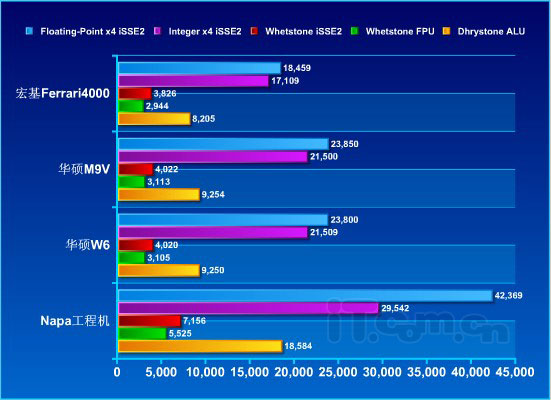Viewport: 551px width, 400px height.
Task: Click the Ferrari4000 purple bar valued 17,109
Action: point(193,81)
